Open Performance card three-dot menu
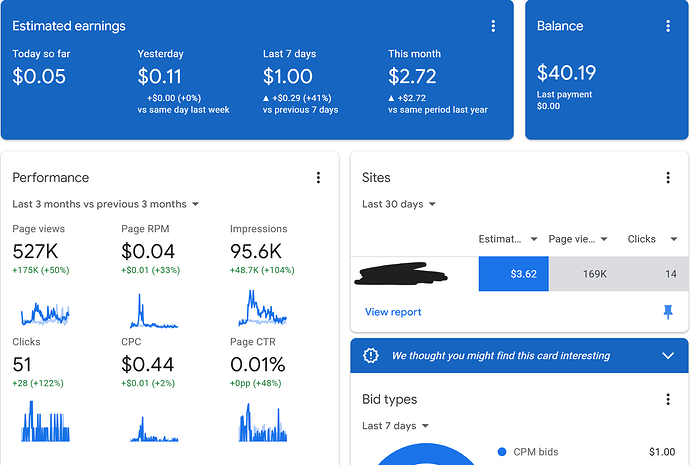The width and height of the screenshot is (690, 465). [x=318, y=177]
